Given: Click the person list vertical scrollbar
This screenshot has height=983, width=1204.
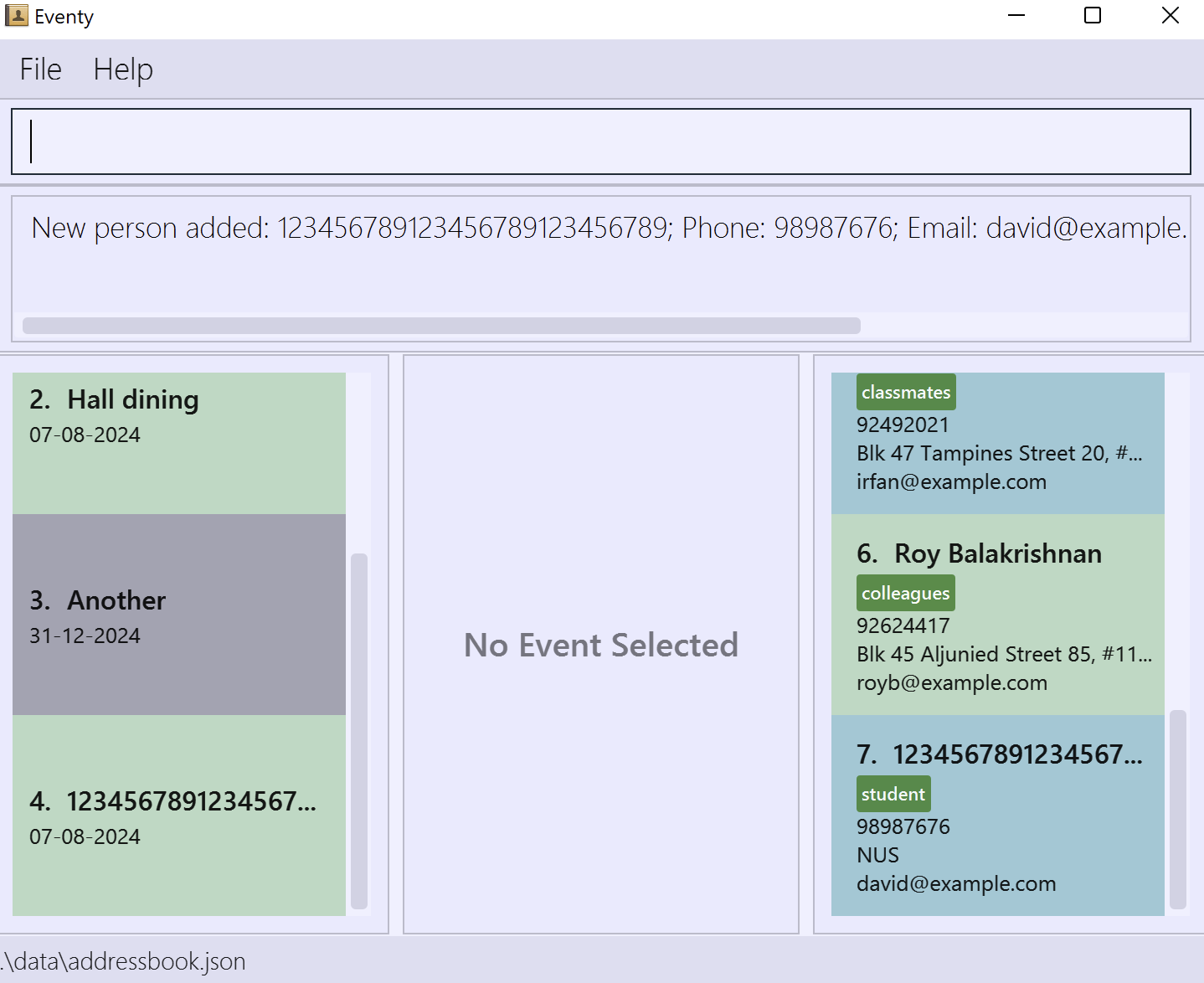Looking at the screenshot, I should (1178, 809).
